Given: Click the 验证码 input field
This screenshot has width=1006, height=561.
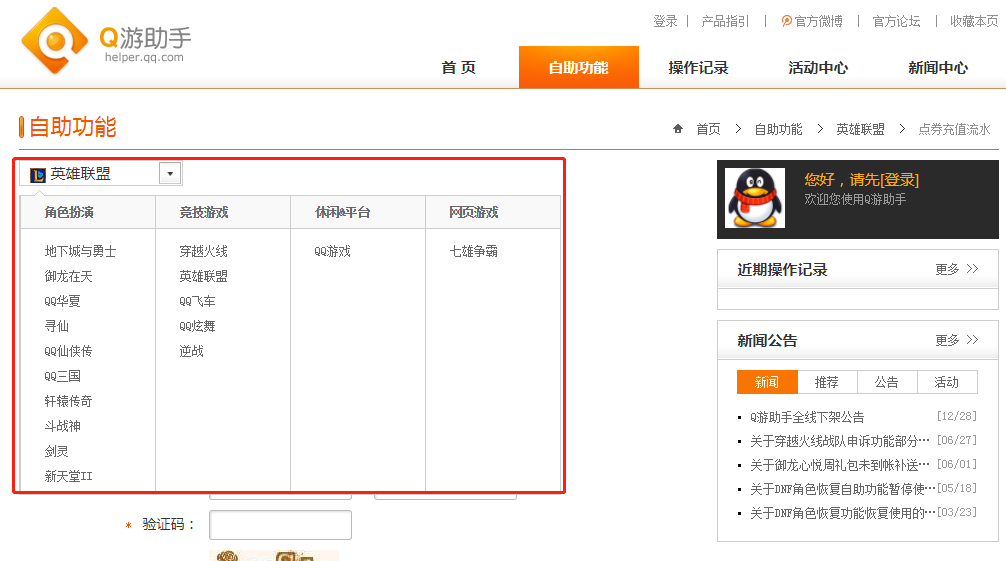Looking at the screenshot, I should click(280, 525).
